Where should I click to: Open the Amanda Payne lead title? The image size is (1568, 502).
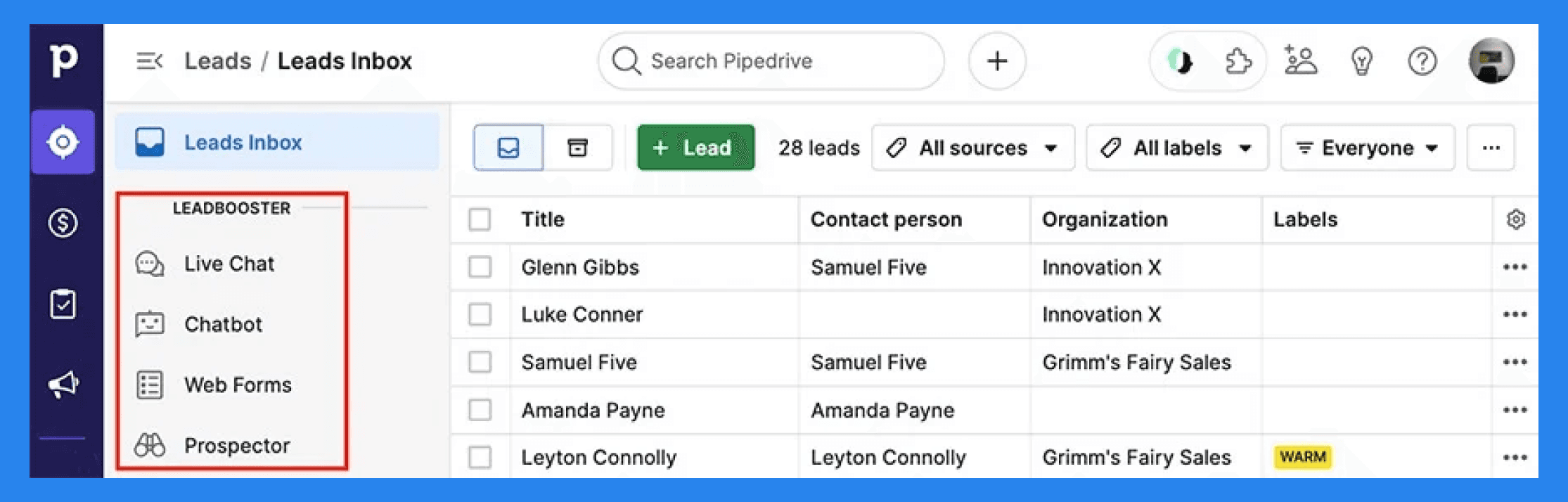593,410
